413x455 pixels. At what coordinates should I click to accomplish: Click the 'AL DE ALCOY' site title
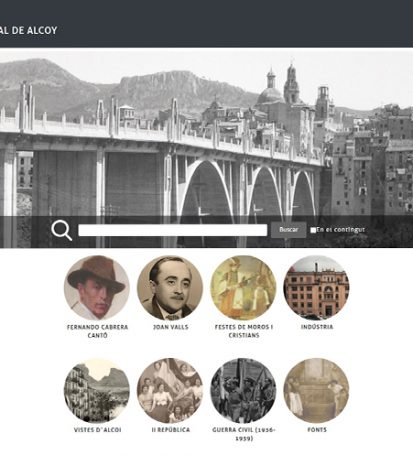coord(29,30)
